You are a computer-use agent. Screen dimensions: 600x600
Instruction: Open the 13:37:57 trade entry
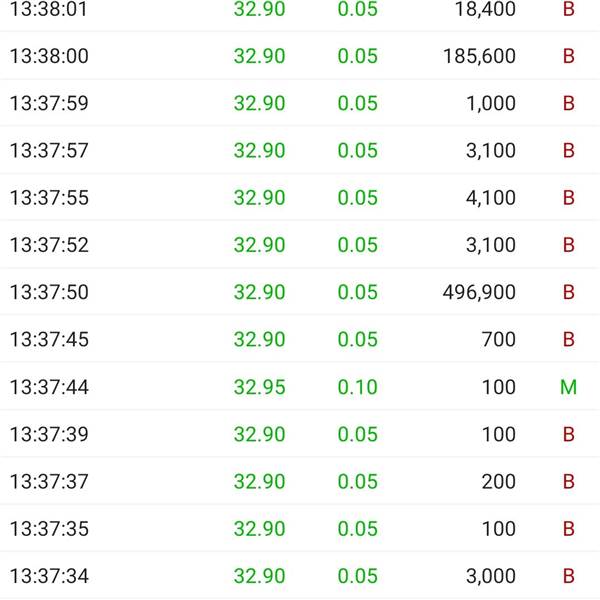click(x=300, y=150)
